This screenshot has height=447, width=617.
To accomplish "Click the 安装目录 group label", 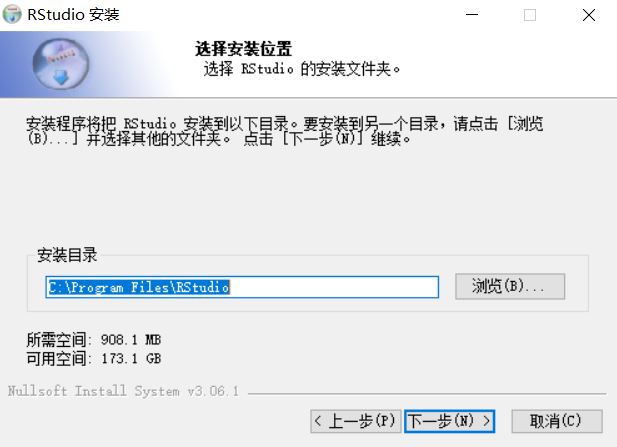I will (x=67, y=255).
